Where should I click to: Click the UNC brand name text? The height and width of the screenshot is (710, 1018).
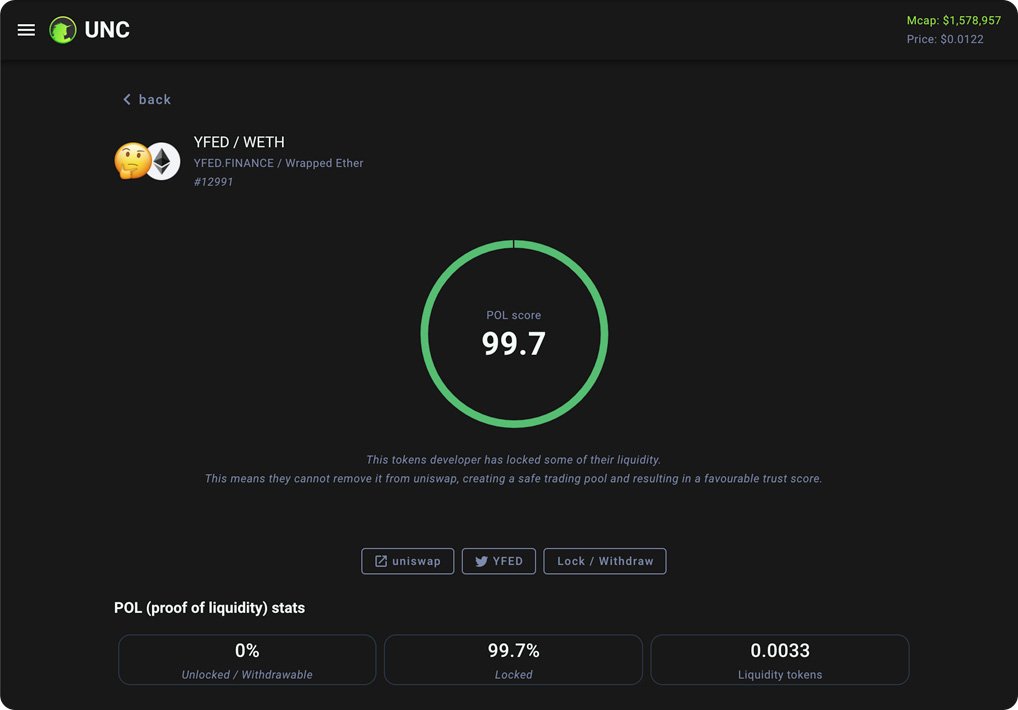pyautogui.click(x=107, y=30)
